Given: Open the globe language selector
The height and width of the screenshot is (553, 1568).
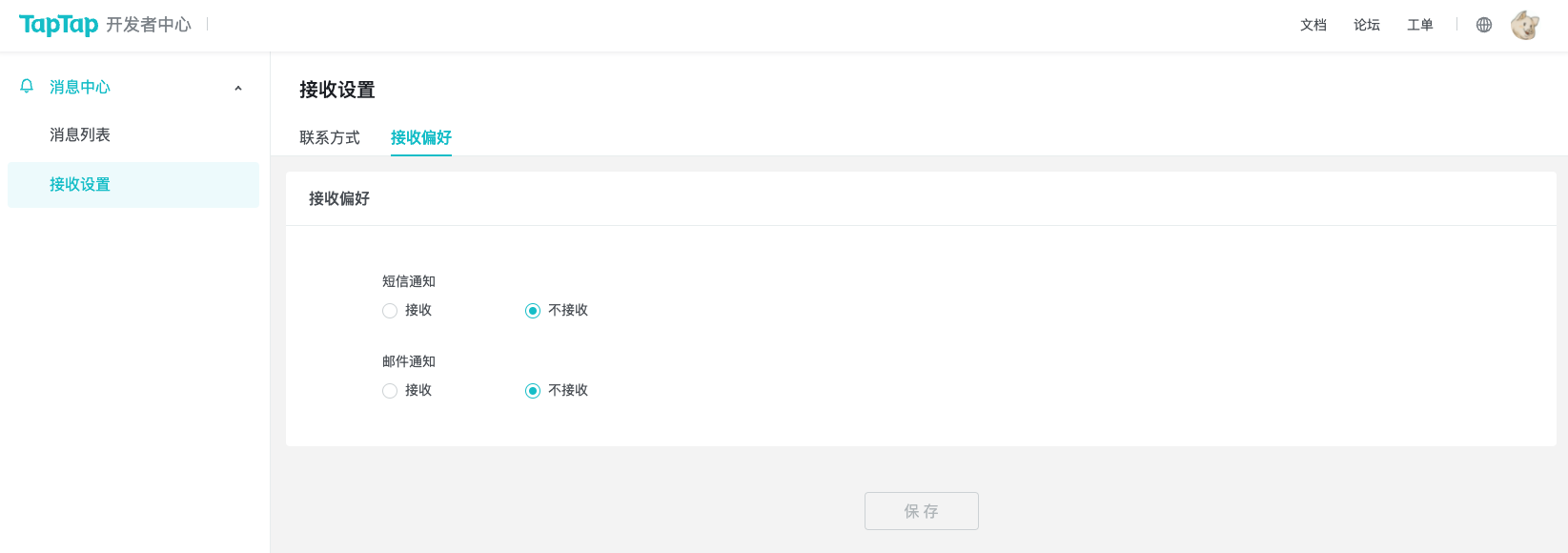Looking at the screenshot, I should coord(1484,25).
